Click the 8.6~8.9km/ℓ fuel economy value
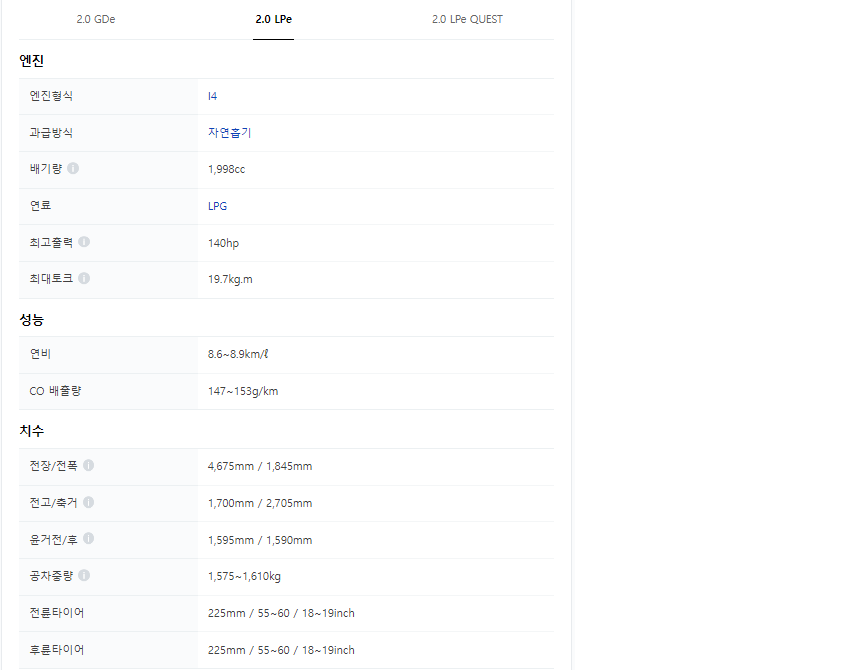The height and width of the screenshot is (670, 864). click(x=238, y=354)
